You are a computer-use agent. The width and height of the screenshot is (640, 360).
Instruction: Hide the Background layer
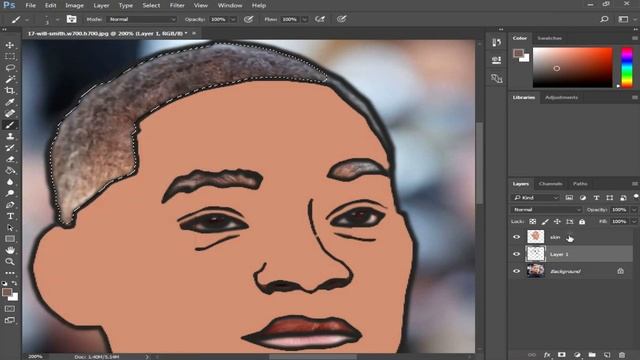tap(516, 271)
